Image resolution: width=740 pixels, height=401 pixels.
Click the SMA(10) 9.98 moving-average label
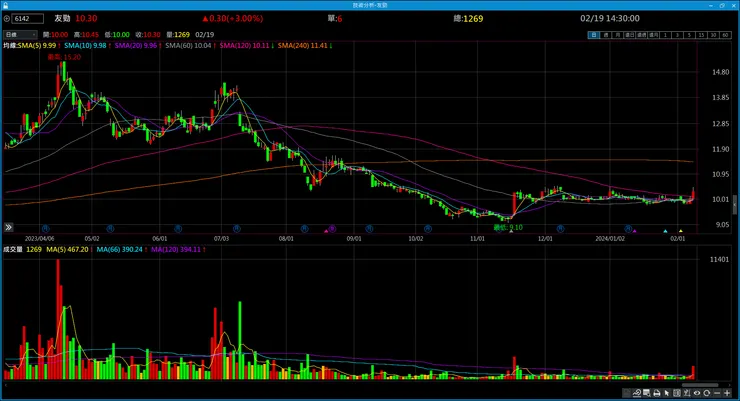pos(85,46)
